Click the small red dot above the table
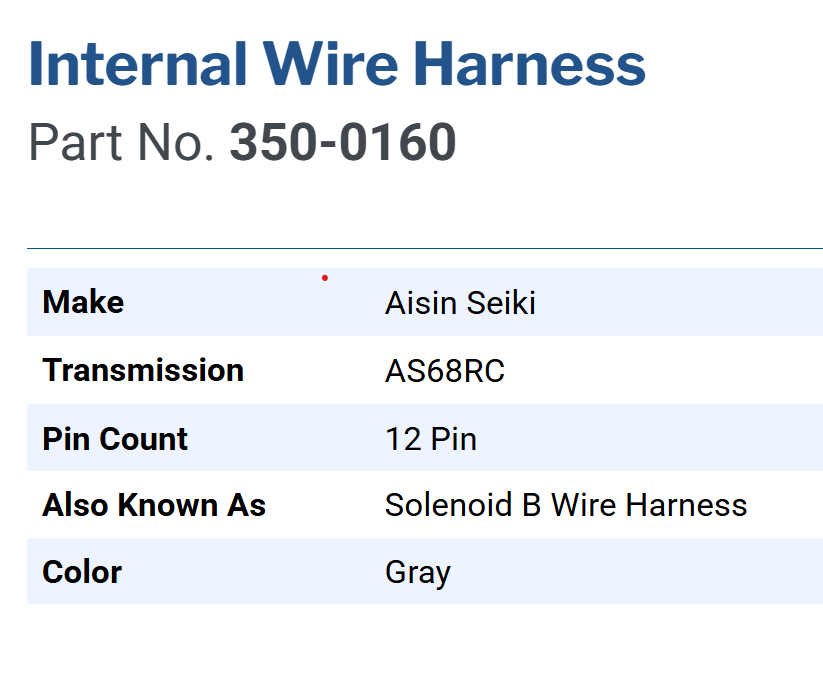This screenshot has width=823, height=676. [x=325, y=277]
